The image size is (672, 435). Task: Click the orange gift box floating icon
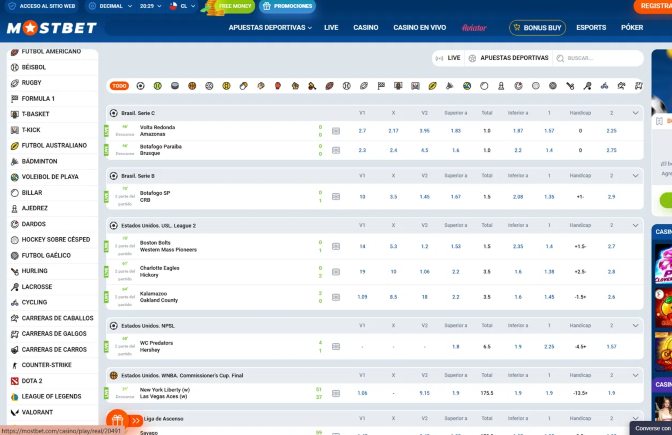(x=117, y=420)
